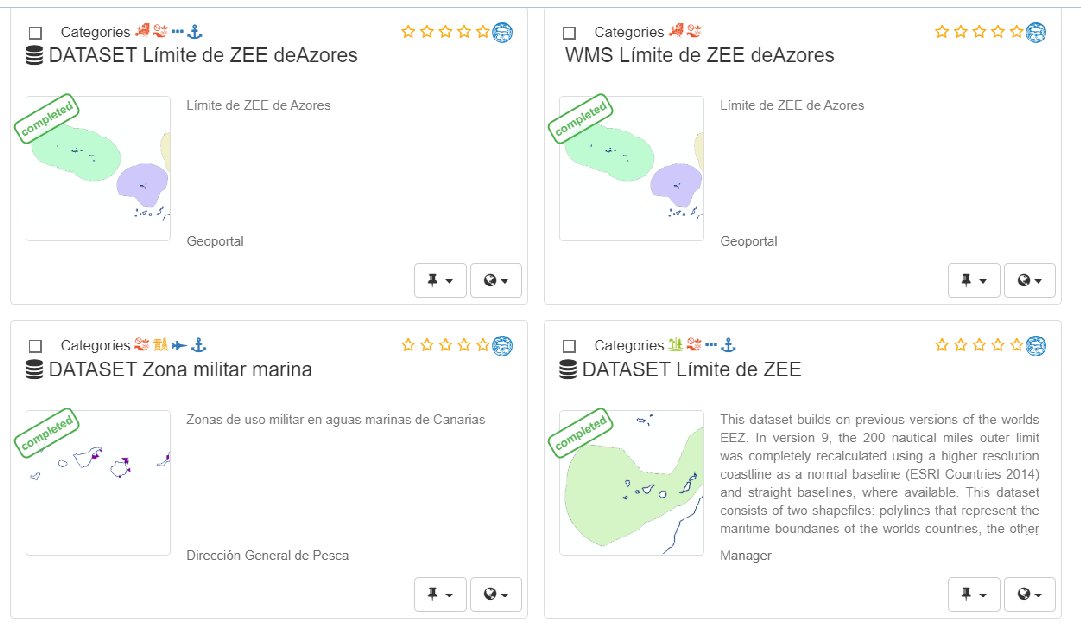Image resolution: width=1081 pixels, height=627 pixels.
Task: Select the WMS Límite de ZEE deAzores checkbox
Action: click(x=569, y=32)
